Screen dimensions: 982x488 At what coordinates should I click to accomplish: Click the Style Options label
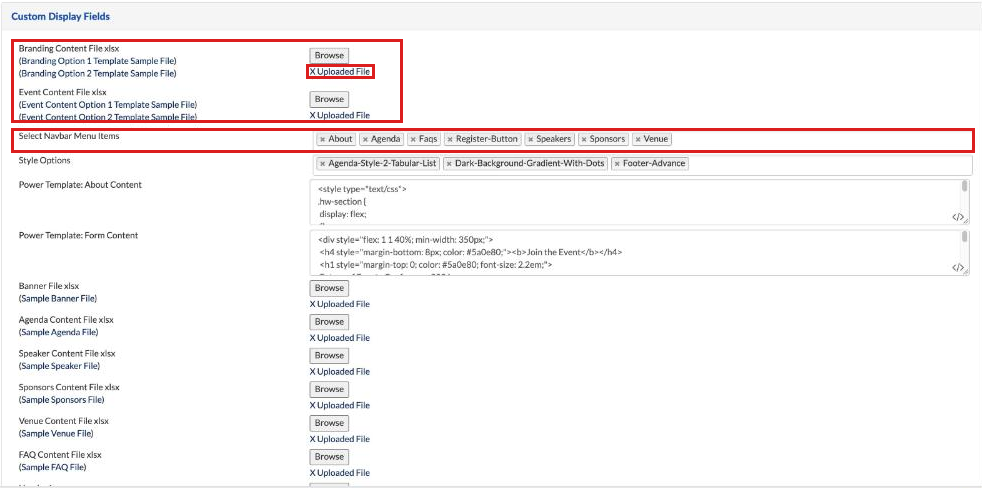[44, 160]
